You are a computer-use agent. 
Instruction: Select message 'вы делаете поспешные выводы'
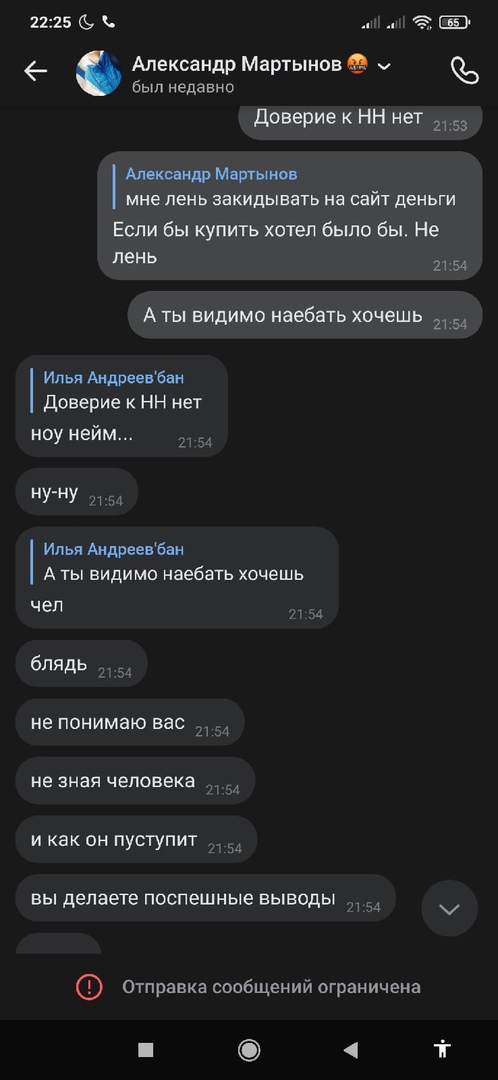205,898
